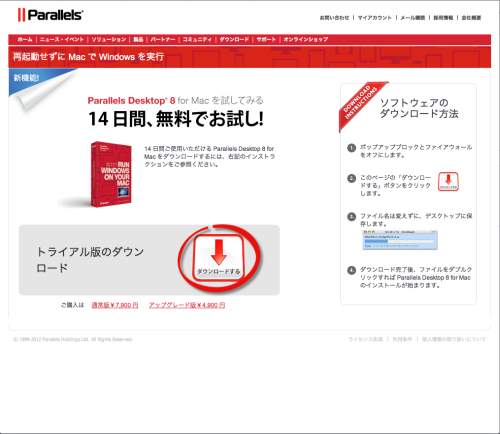Open the パートナー nav item

pyautogui.click(x=163, y=39)
